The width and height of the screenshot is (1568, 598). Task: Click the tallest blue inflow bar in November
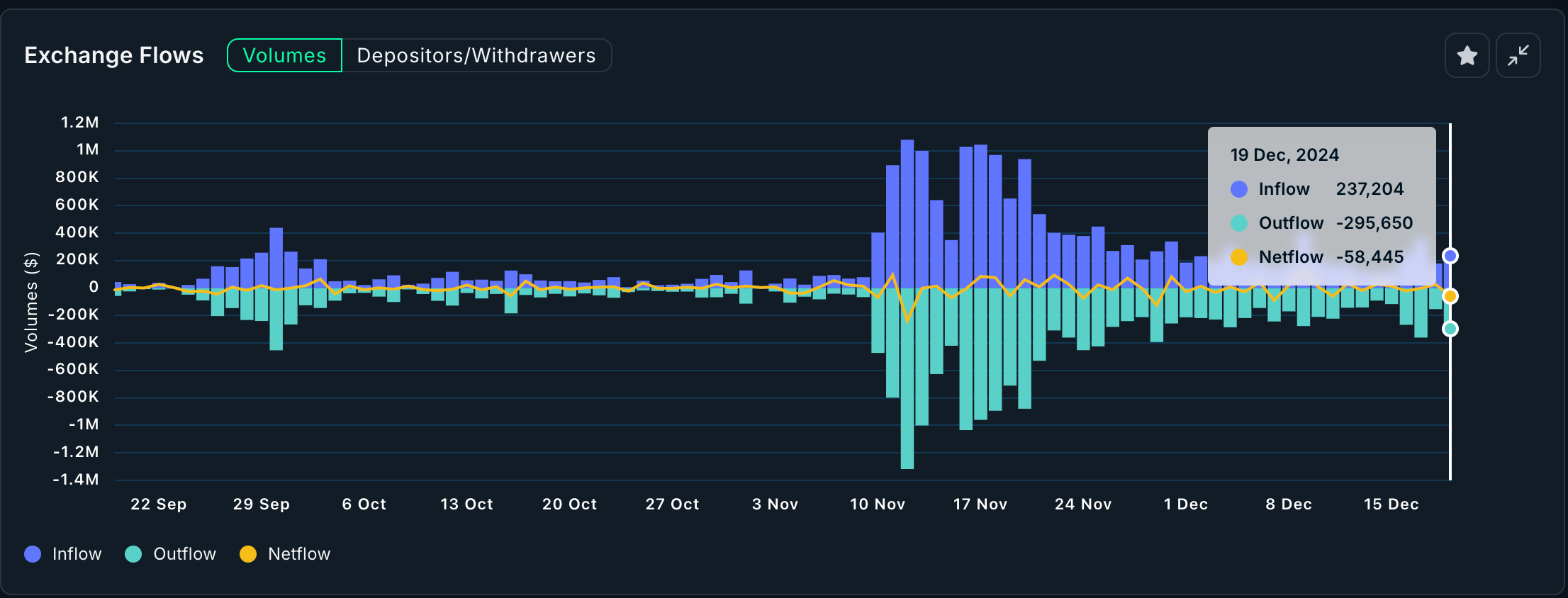click(907, 213)
